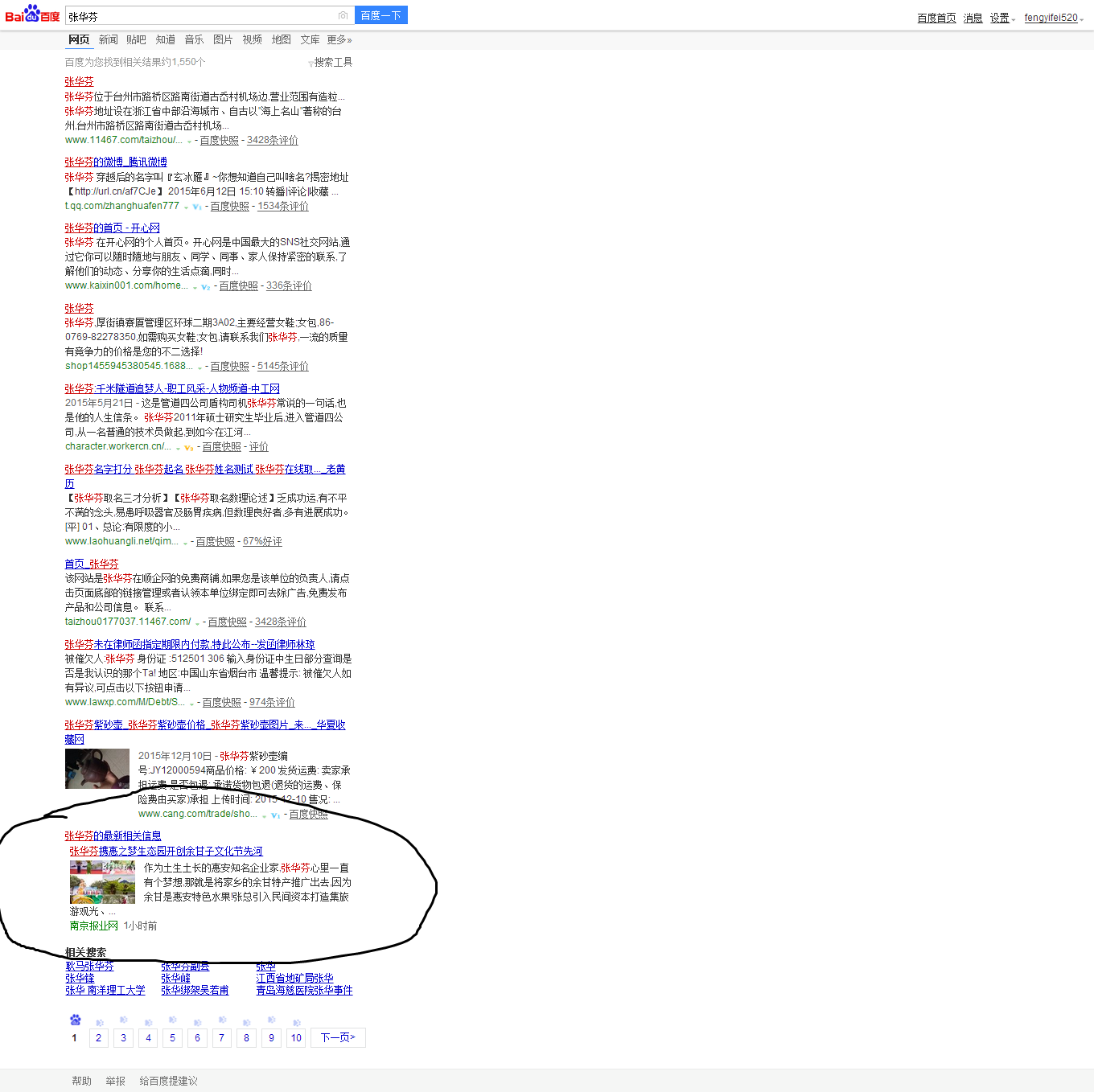Open the 举报 footer link
Screen dimensions: 1094x1092
click(x=116, y=1081)
